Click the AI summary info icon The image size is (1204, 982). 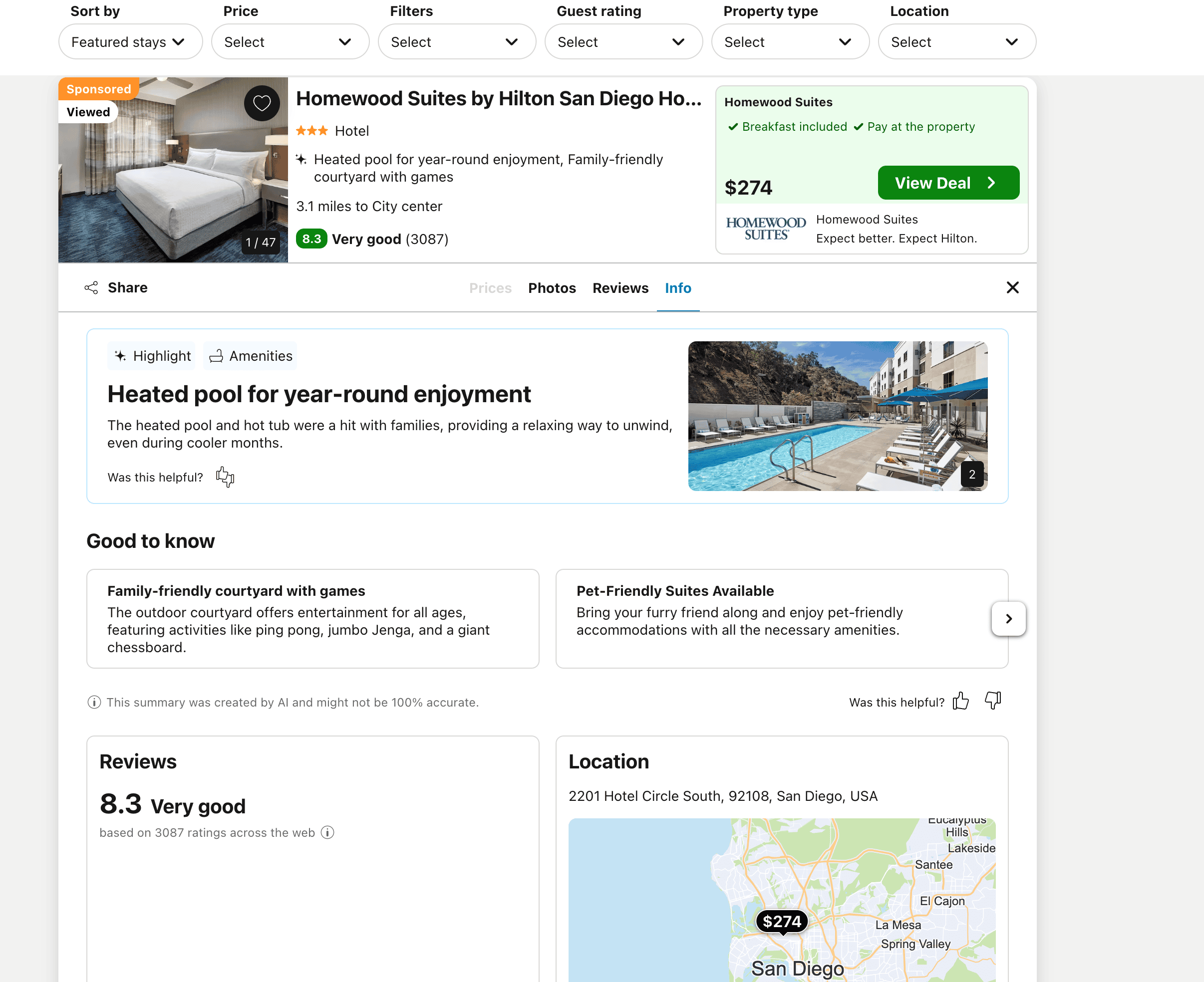point(94,702)
